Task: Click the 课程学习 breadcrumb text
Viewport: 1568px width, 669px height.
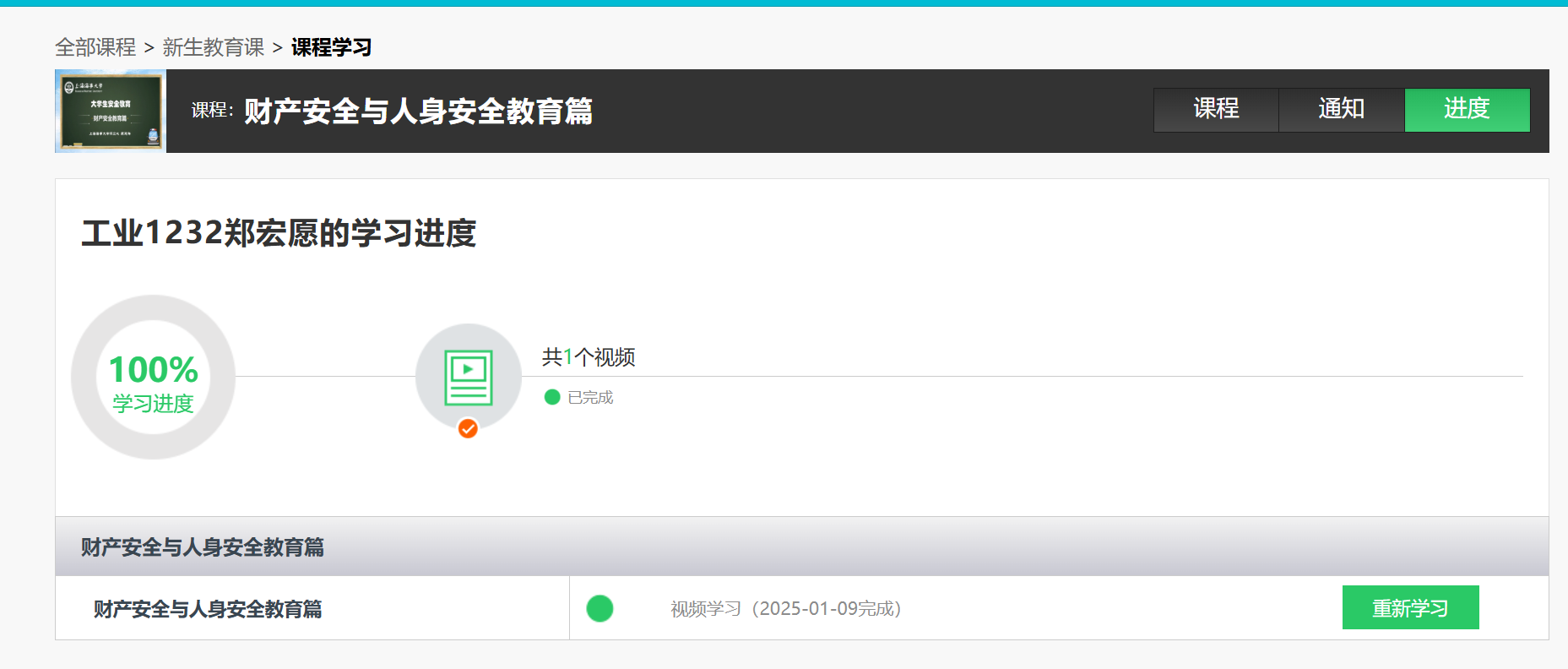Action: pos(332,47)
